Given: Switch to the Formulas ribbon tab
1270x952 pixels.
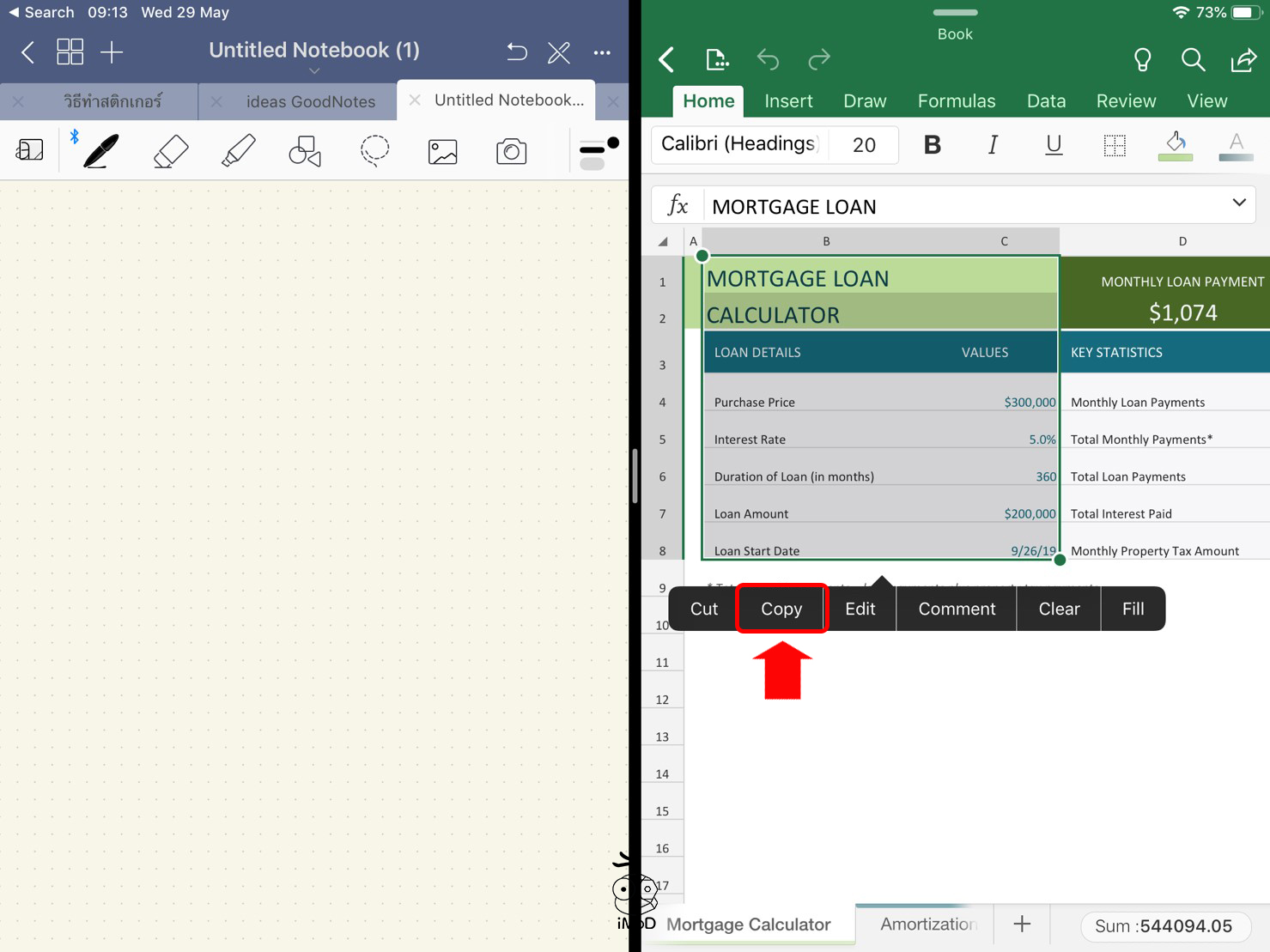Looking at the screenshot, I should click(956, 101).
